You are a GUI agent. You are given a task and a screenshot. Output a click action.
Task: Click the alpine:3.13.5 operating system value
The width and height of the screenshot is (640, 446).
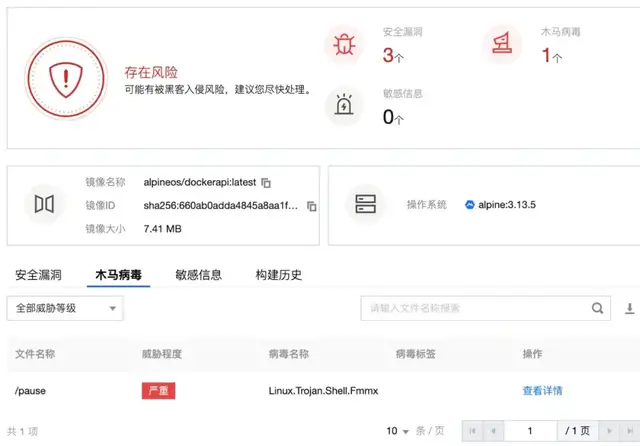tap(507, 205)
